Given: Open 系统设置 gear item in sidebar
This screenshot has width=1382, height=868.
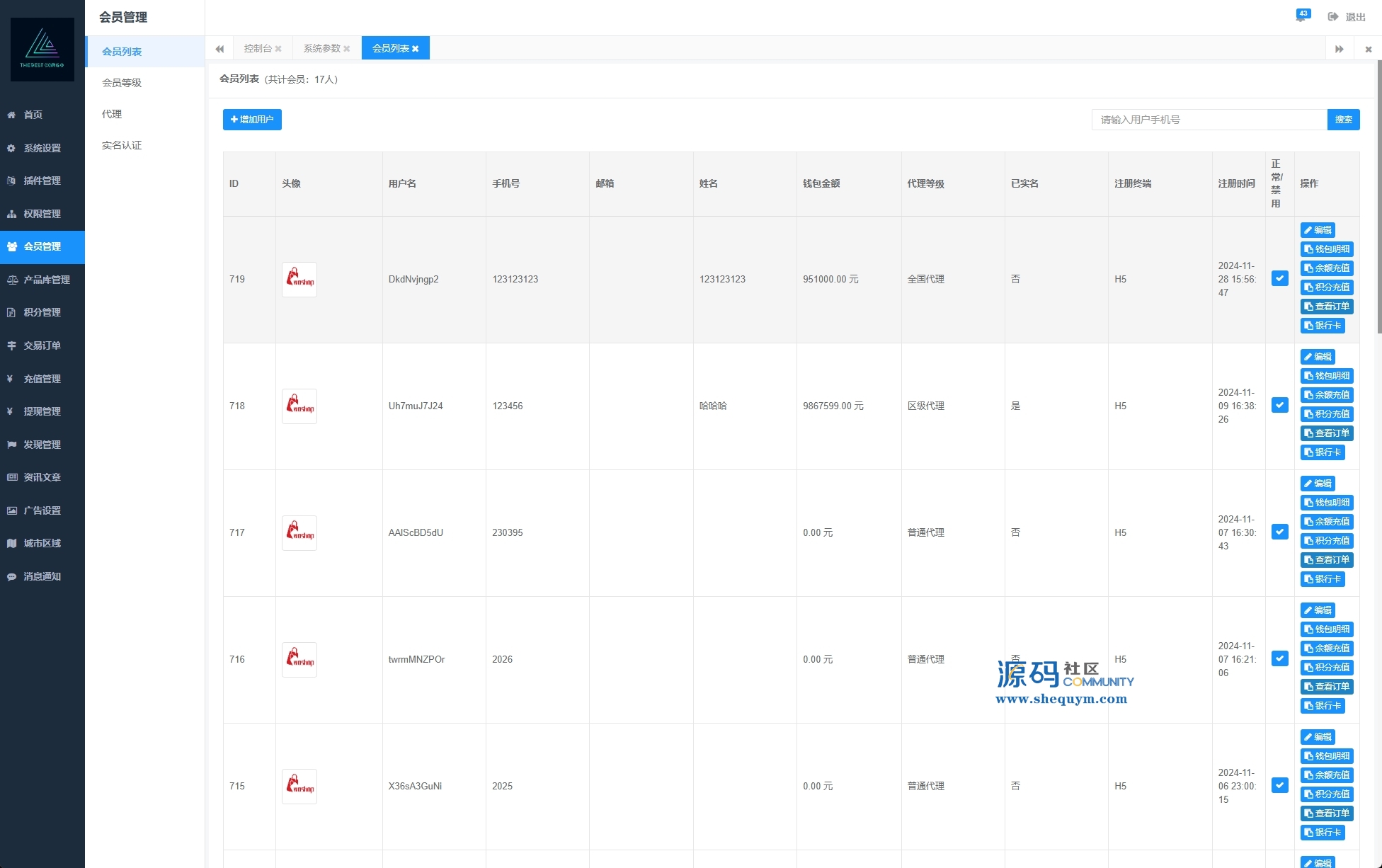Looking at the screenshot, I should pyautogui.click(x=41, y=148).
